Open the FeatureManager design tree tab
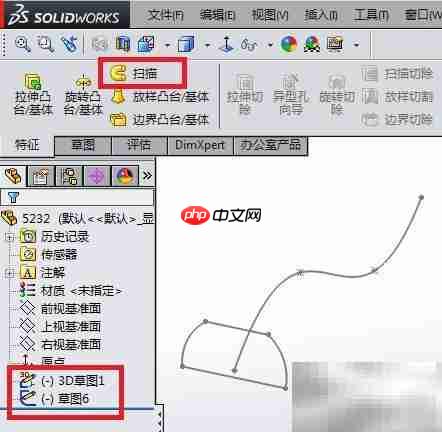442x432 pixels. pos(13,175)
